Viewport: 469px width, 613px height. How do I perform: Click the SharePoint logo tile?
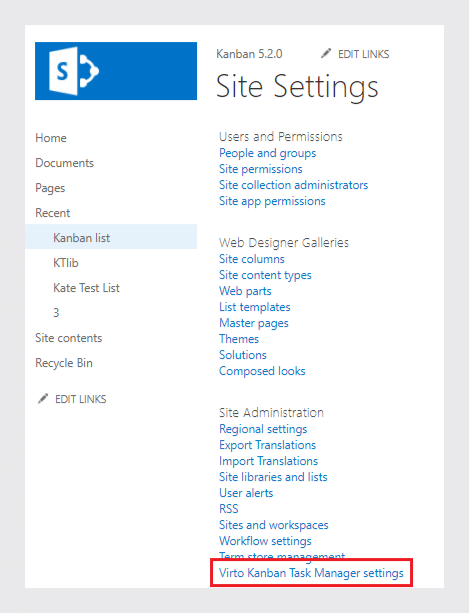pos(116,71)
